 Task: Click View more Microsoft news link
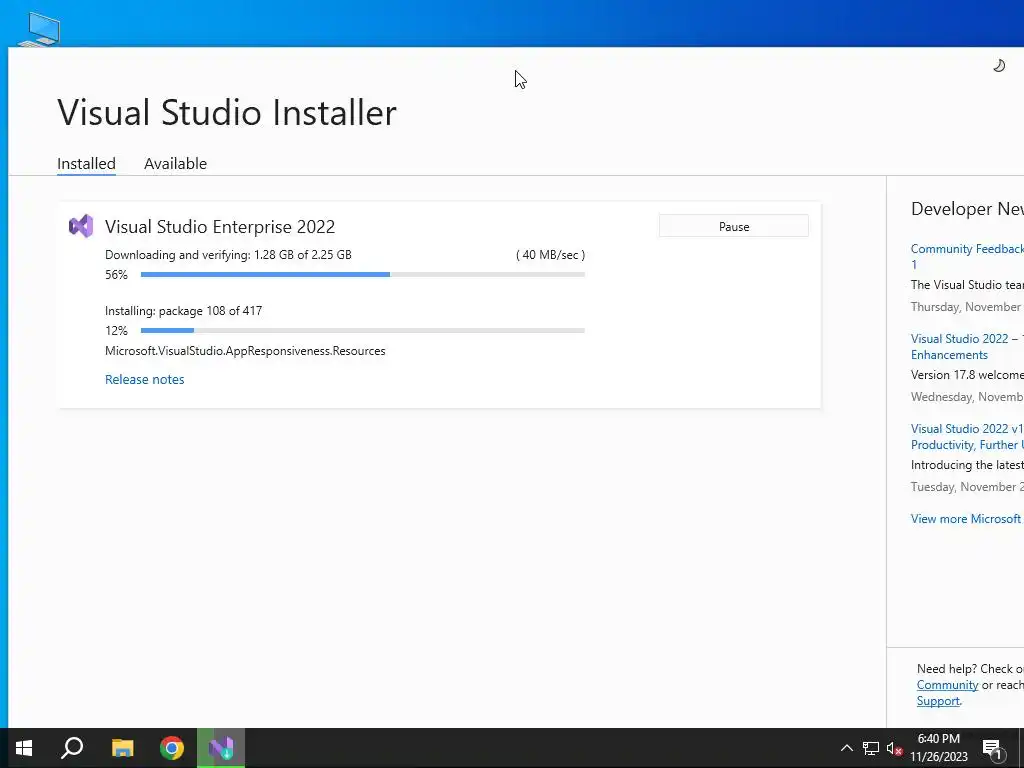(967, 519)
